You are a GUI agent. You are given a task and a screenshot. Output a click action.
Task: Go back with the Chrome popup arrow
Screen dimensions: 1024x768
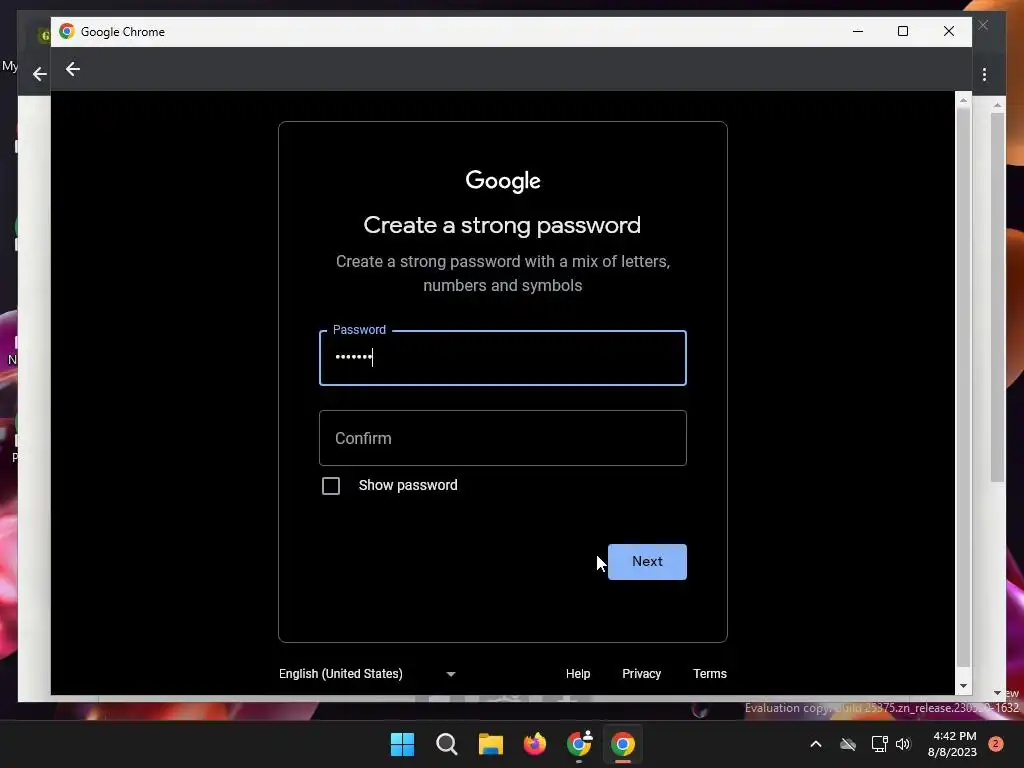(72, 69)
